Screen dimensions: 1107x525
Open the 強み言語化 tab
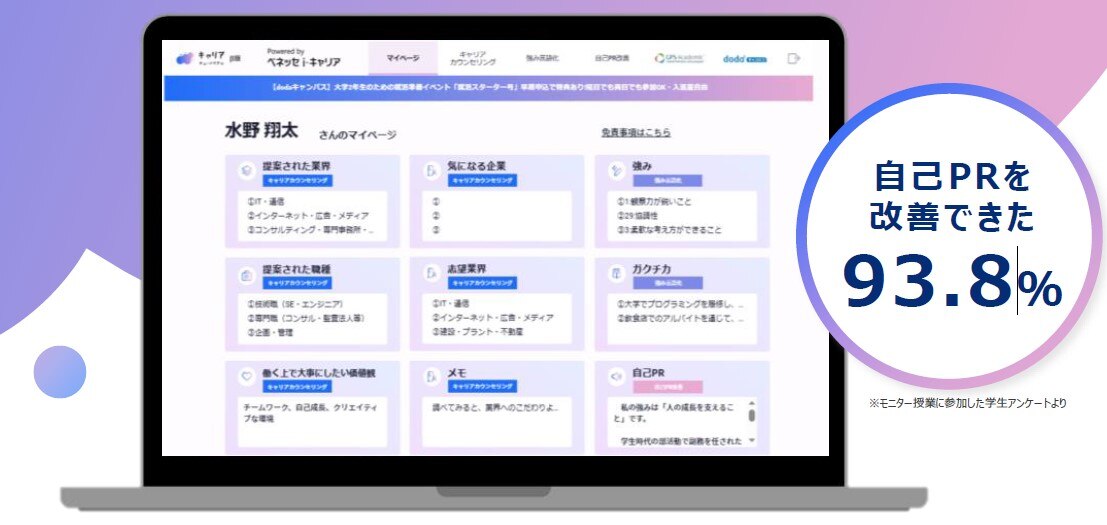[543, 59]
